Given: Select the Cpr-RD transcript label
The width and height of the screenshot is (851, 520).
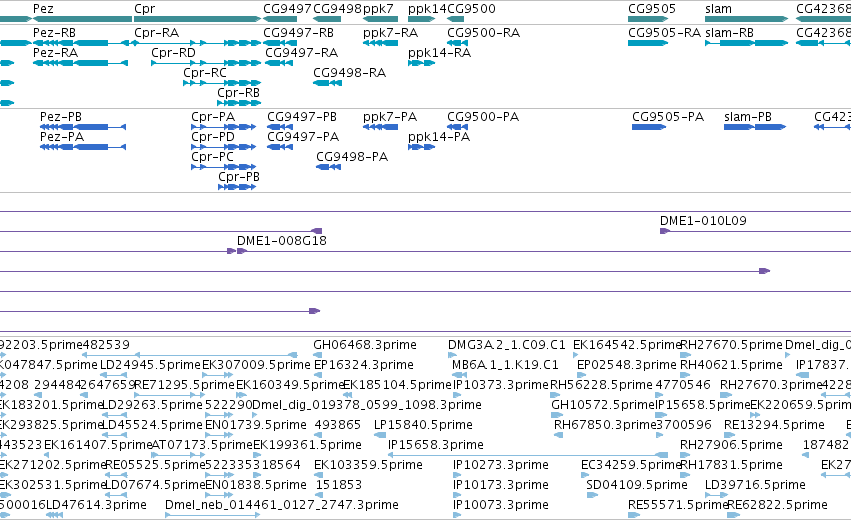Looking at the screenshot, I should point(173,53).
